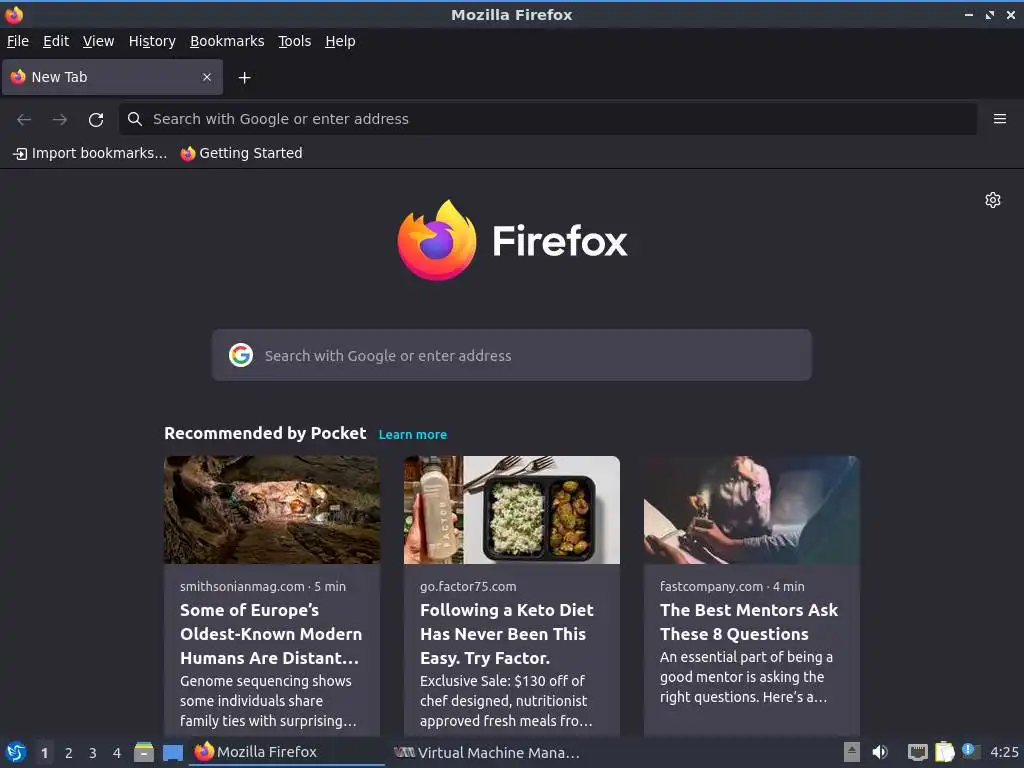The image size is (1024, 768).
Task: Open the taskbar start menu launcher
Action: coord(16,752)
